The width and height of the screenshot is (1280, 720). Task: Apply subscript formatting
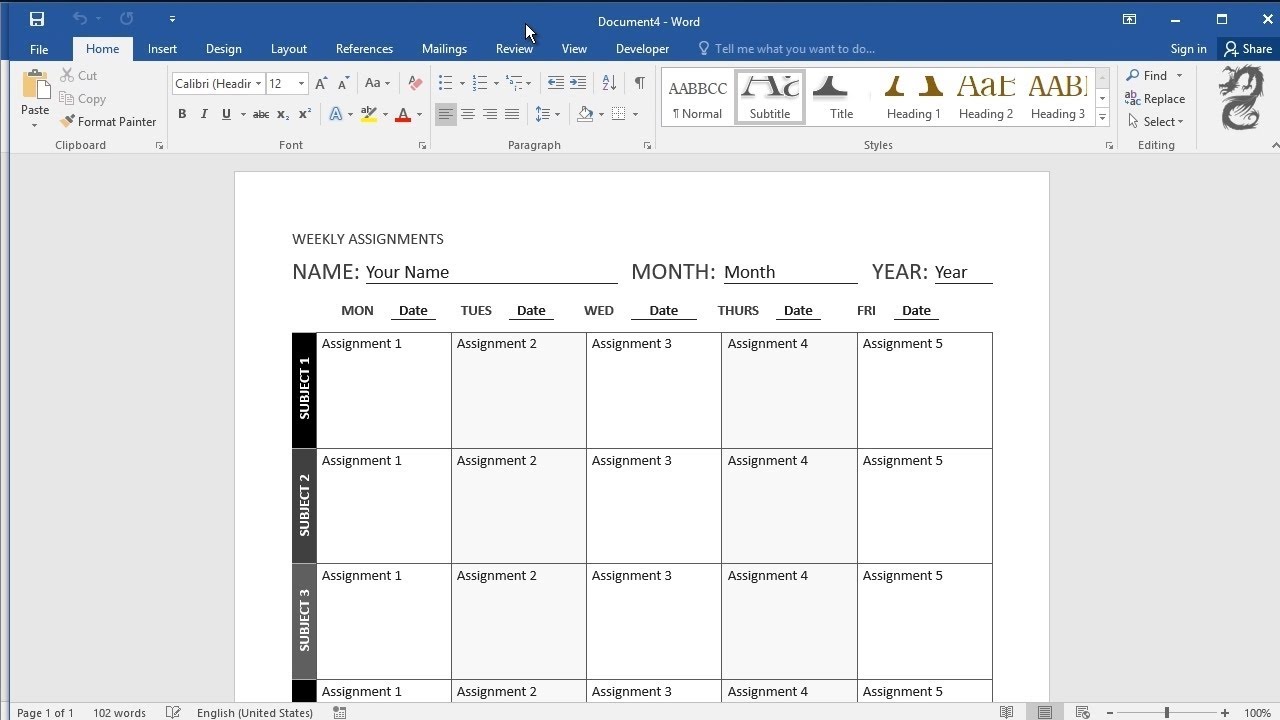click(x=283, y=113)
